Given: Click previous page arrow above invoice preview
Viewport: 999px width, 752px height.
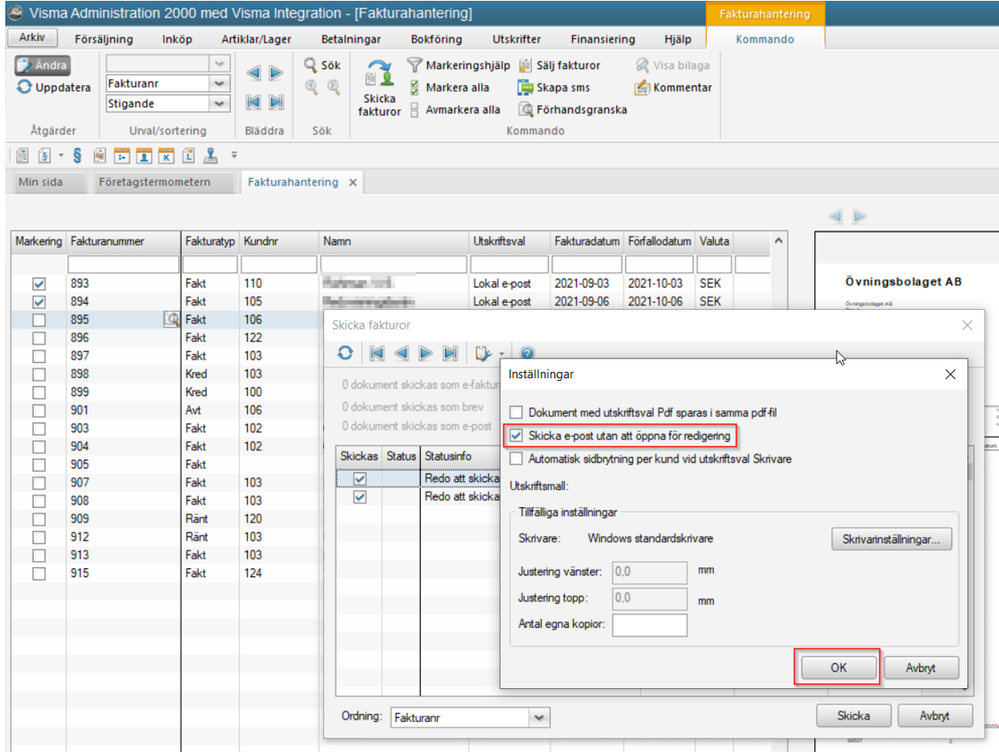Looking at the screenshot, I should [x=836, y=217].
